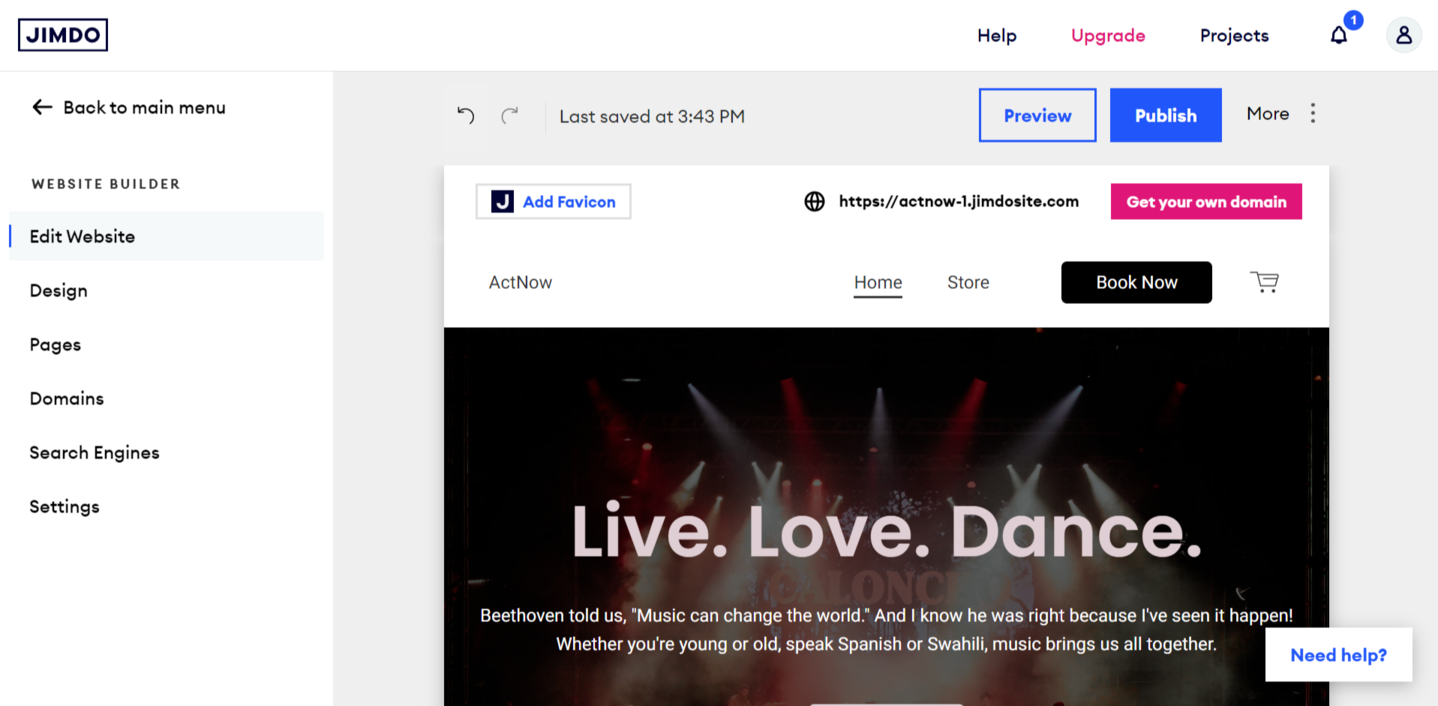Click the undo arrow icon

(x=466, y=116)
